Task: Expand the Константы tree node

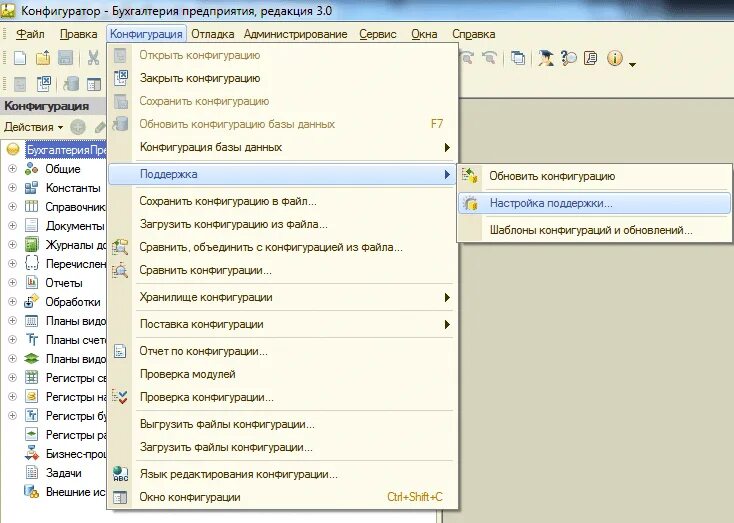Action: [13, 188]
